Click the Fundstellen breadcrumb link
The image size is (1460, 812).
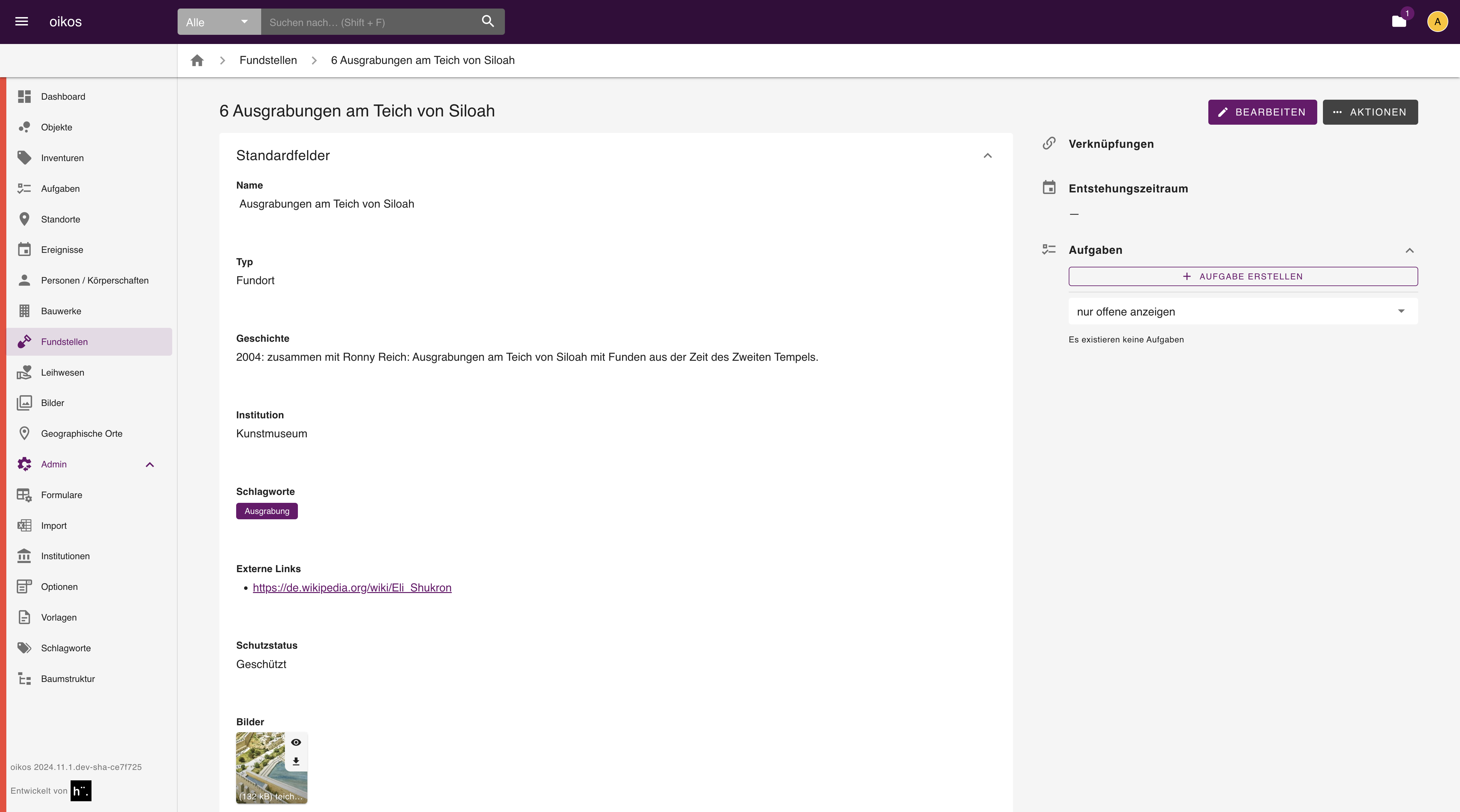coord(268,60)
